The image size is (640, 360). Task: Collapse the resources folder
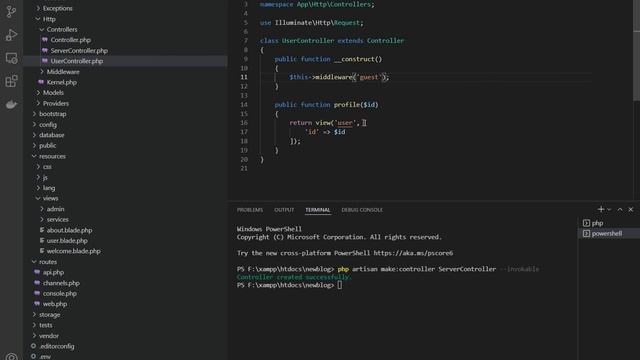(x=52, y=156)
